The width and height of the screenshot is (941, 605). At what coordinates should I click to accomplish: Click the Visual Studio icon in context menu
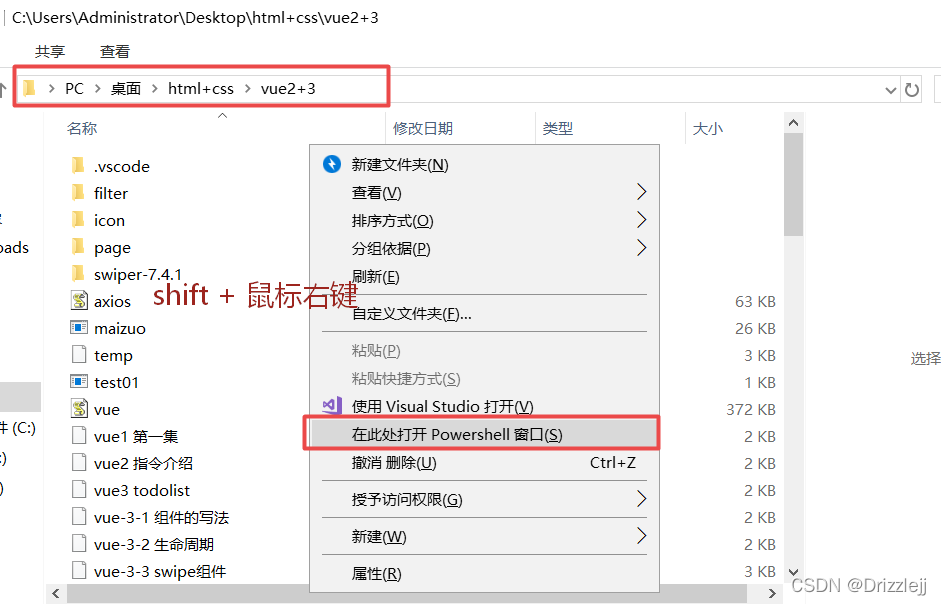332,406
